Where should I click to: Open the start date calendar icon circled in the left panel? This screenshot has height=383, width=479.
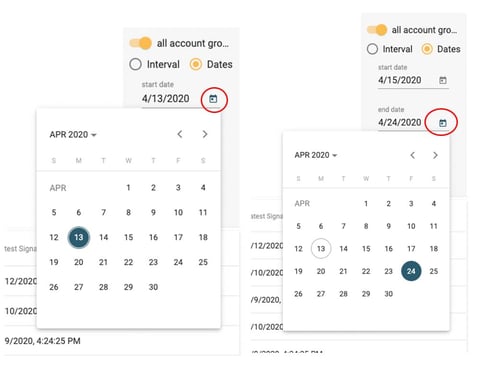pos(213,99)
